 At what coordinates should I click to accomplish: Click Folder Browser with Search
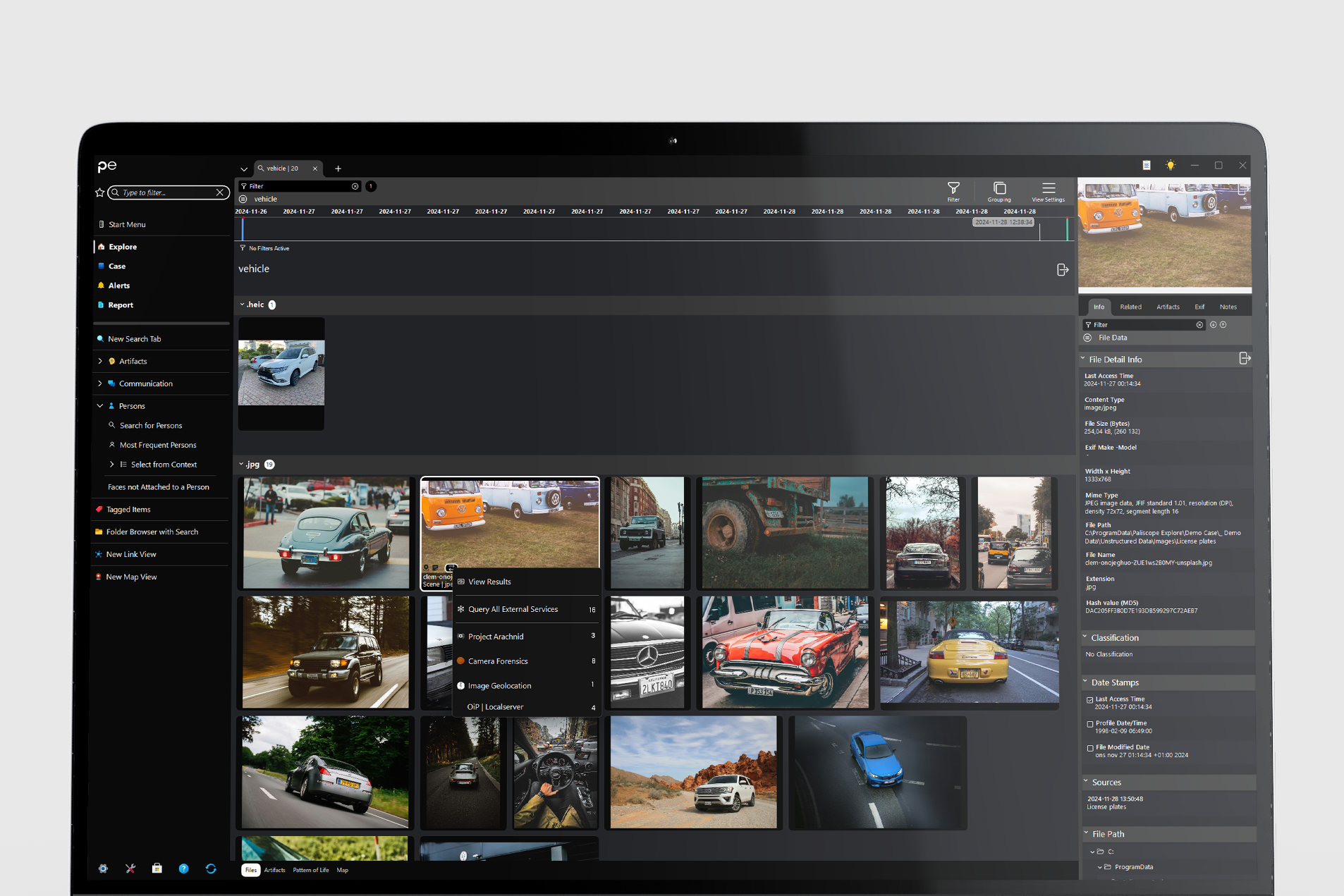point(152,532)
